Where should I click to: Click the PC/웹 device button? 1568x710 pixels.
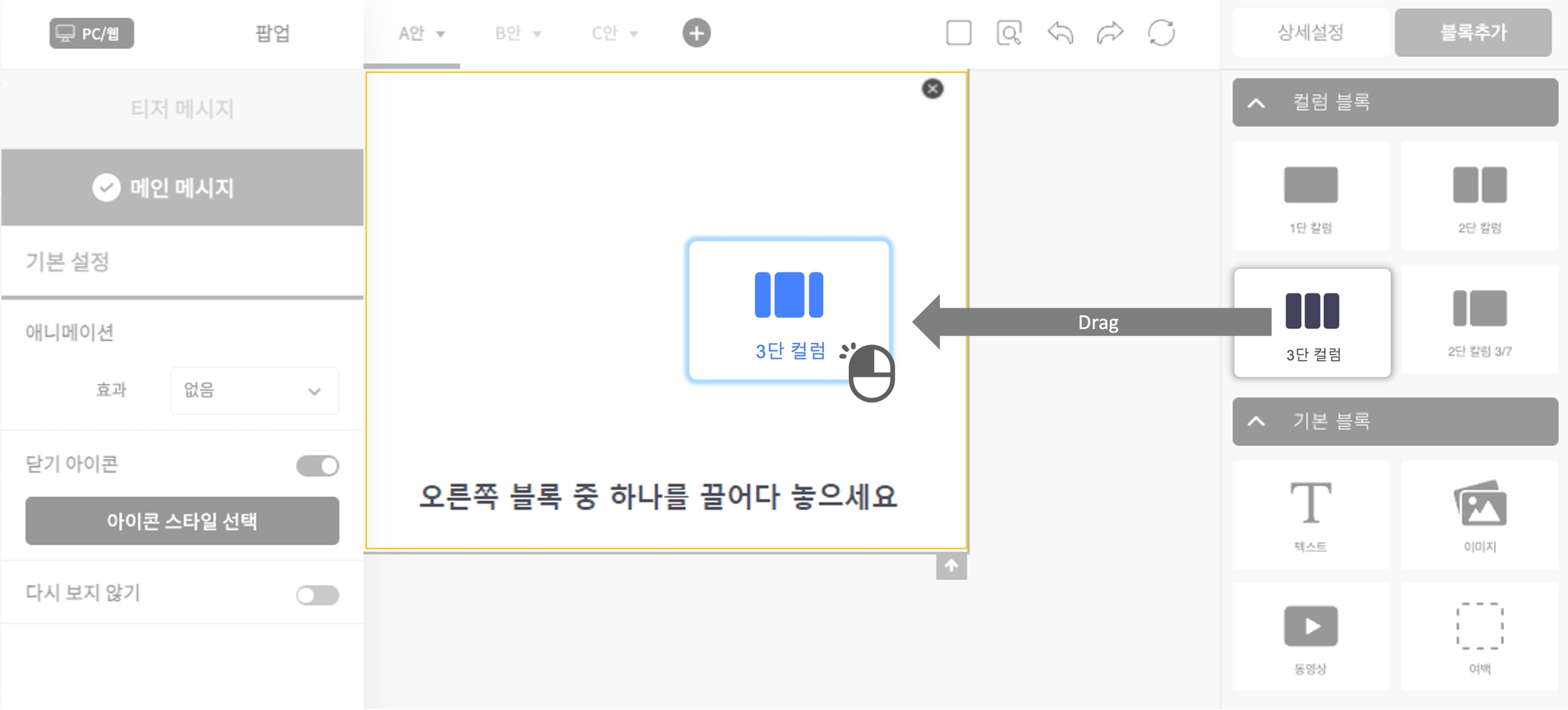click(x=91, y=33)
